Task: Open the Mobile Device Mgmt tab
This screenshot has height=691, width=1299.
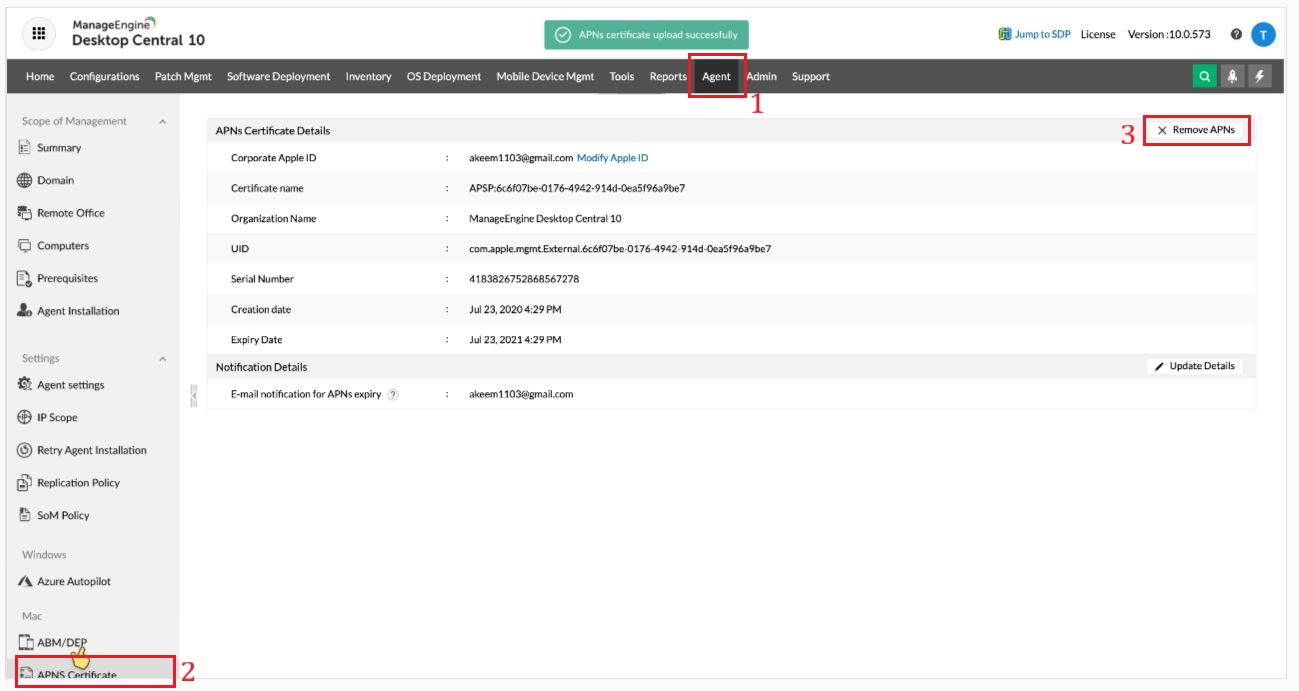Action: [545, 77]
